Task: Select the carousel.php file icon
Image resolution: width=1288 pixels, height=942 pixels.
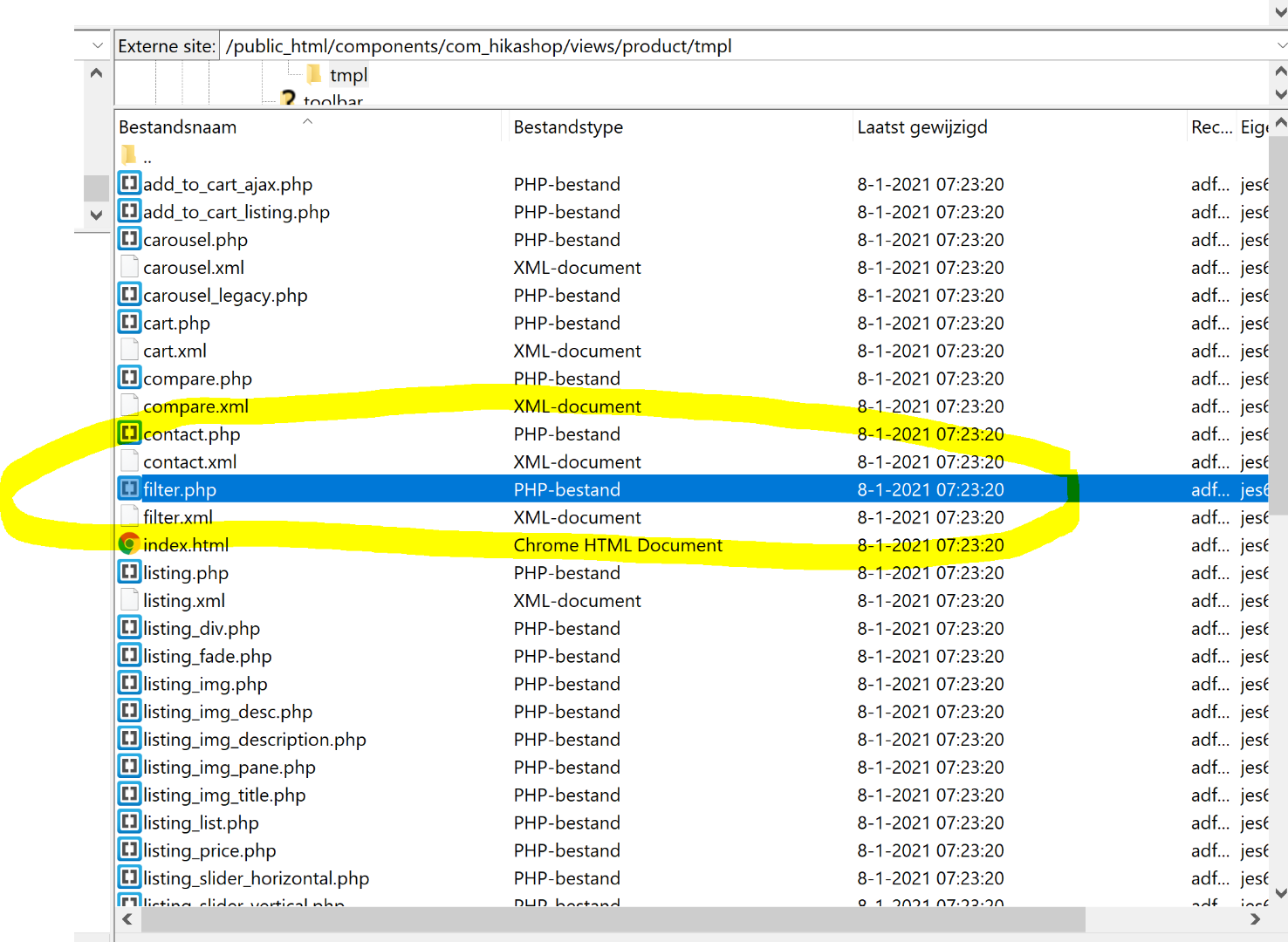Action: click(x=129, y=239)
